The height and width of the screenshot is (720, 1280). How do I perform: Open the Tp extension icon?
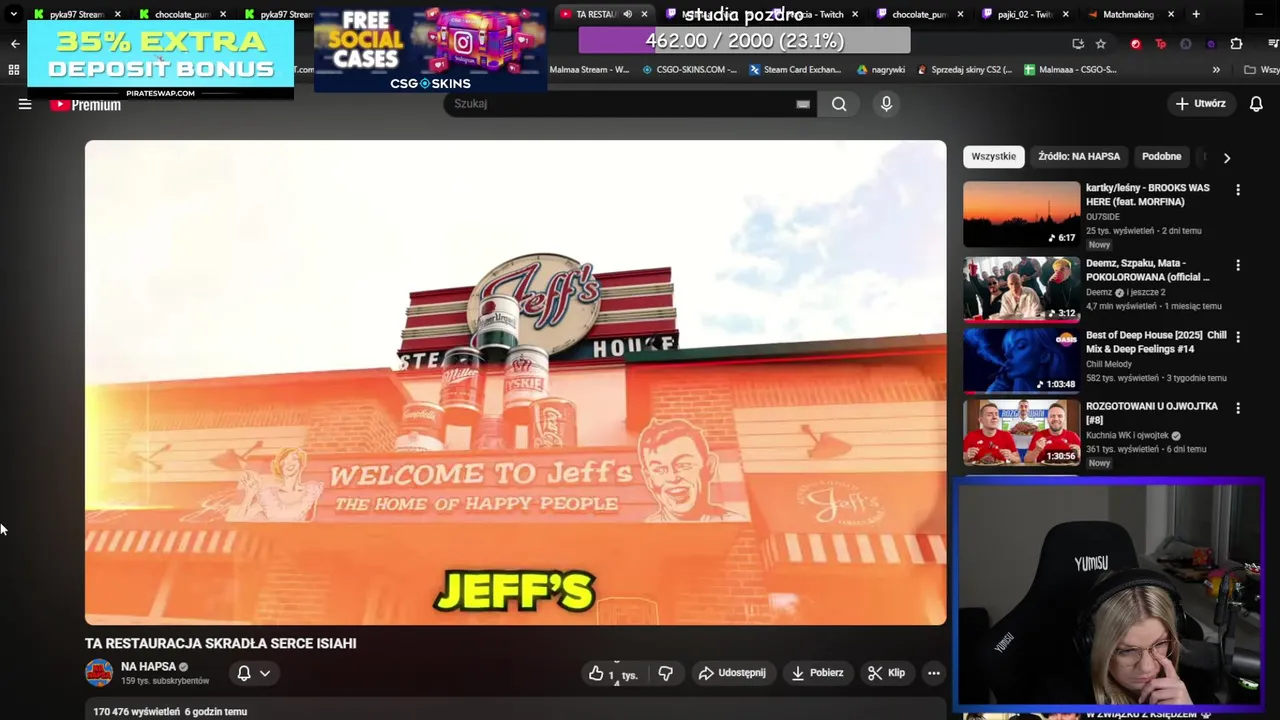1160,44
